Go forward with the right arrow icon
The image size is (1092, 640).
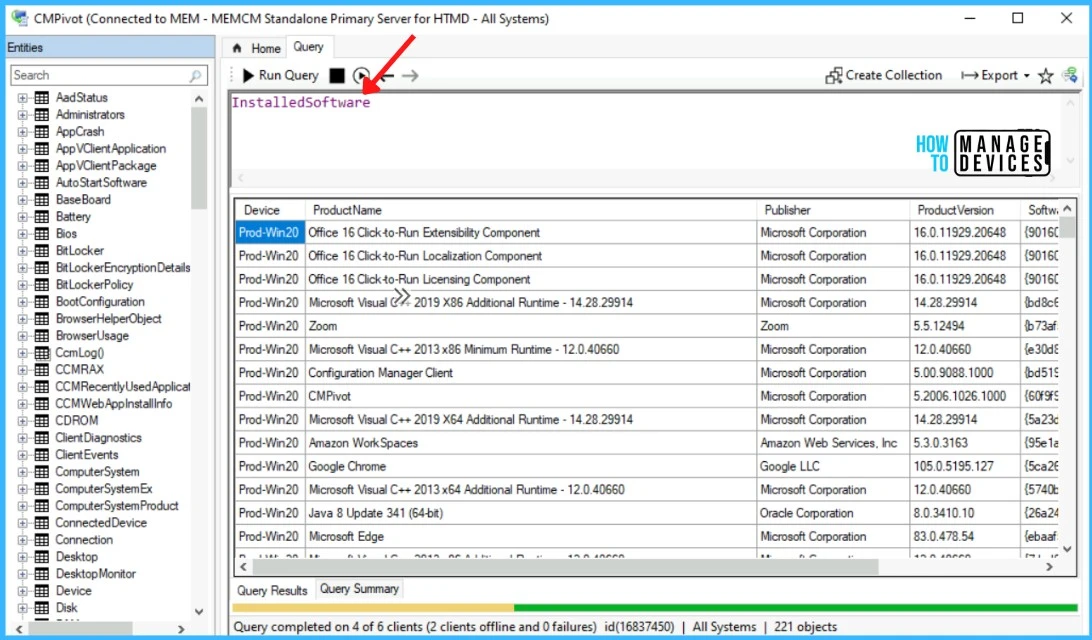(x=410, y=75)
